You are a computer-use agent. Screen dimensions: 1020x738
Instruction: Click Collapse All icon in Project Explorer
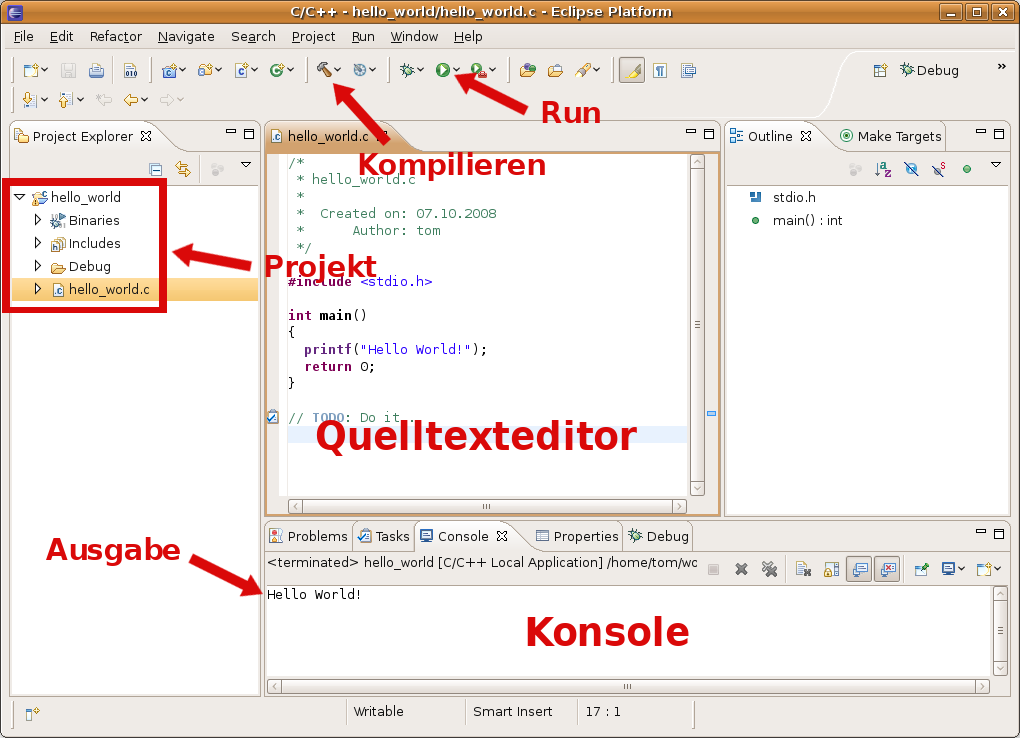156,169
